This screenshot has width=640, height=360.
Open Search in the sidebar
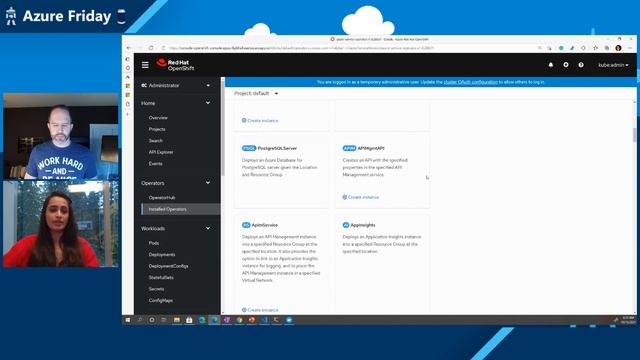pyautogui.click(x=156, y=140)
